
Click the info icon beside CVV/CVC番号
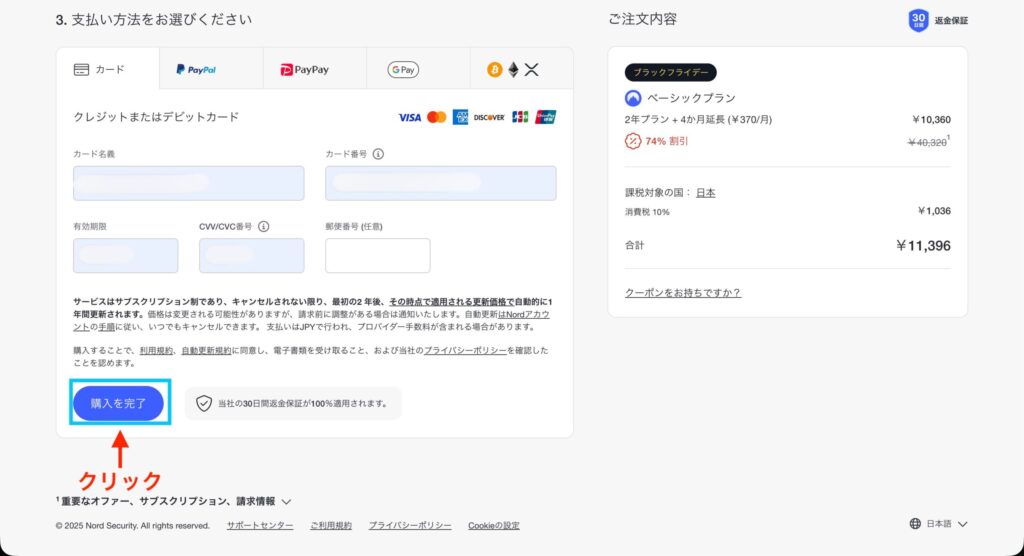point(264,227)
